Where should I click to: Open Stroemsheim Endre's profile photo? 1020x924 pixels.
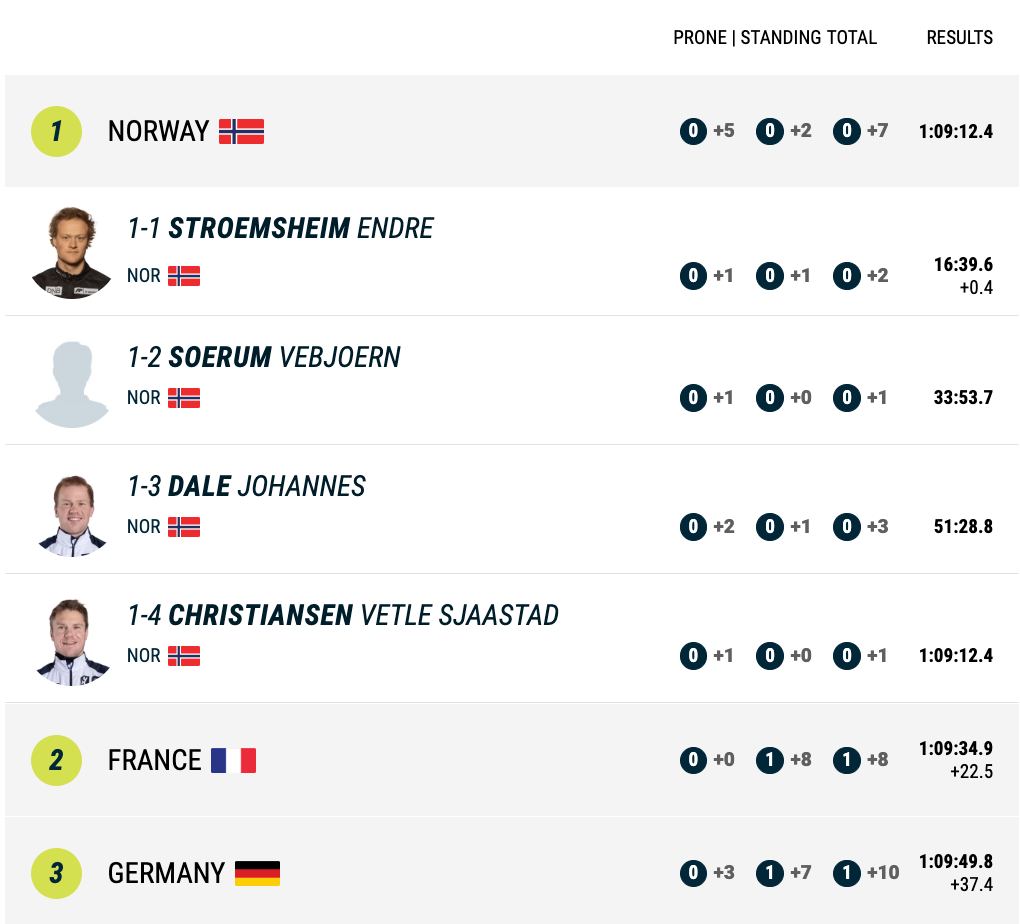[72, 253]
